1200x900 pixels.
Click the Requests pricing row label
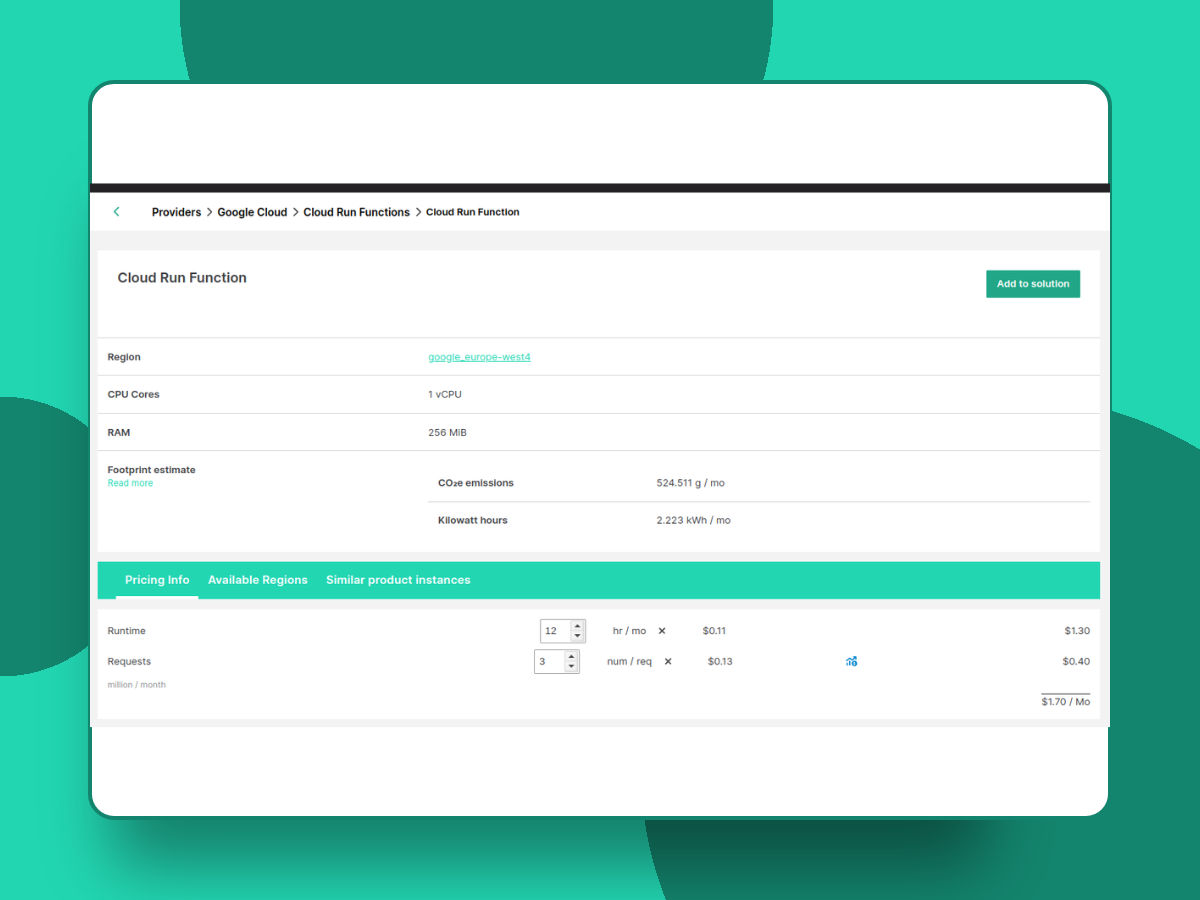130,661
